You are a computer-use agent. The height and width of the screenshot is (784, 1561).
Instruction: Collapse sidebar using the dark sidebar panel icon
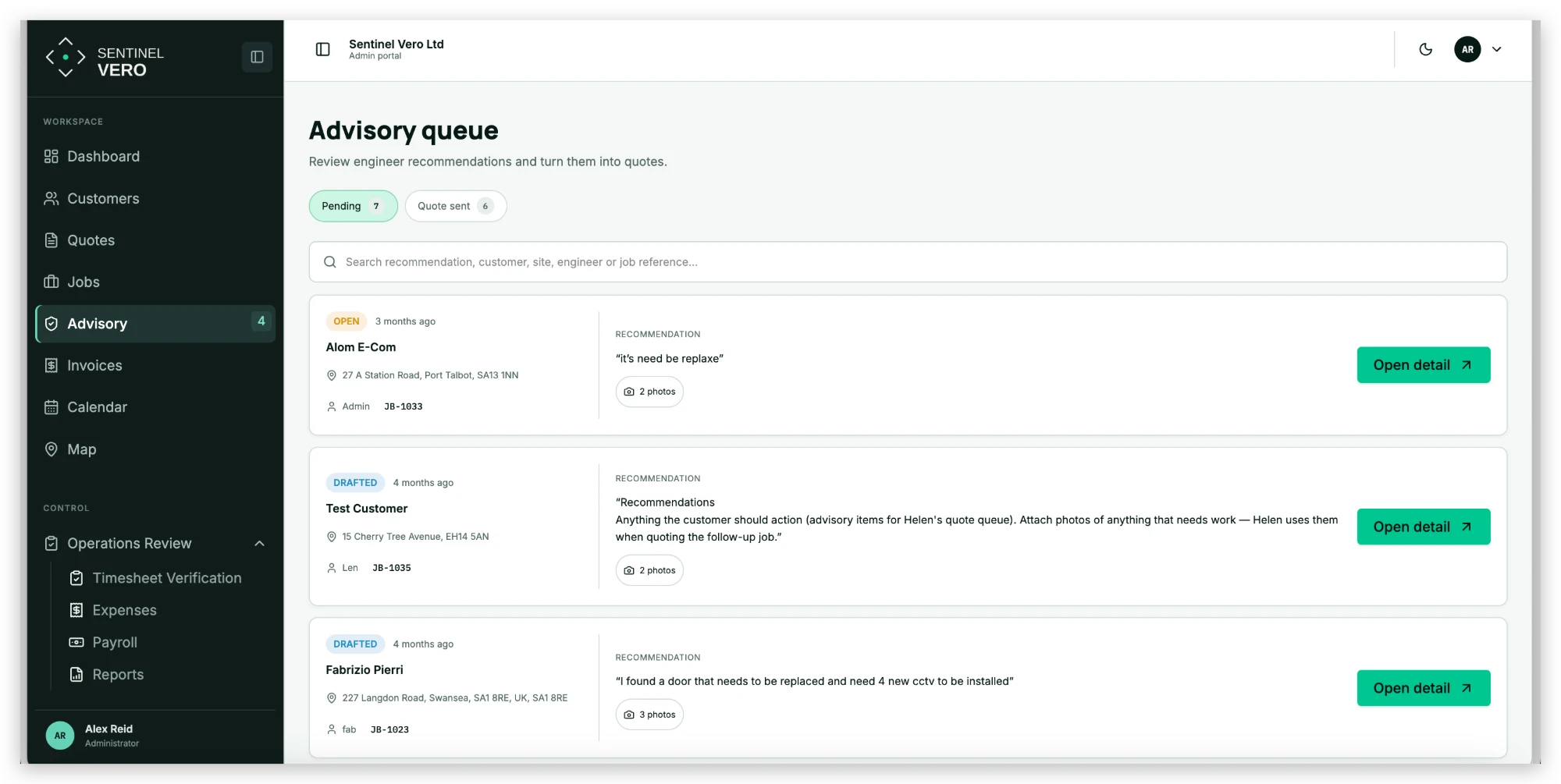tap(257, 57)
